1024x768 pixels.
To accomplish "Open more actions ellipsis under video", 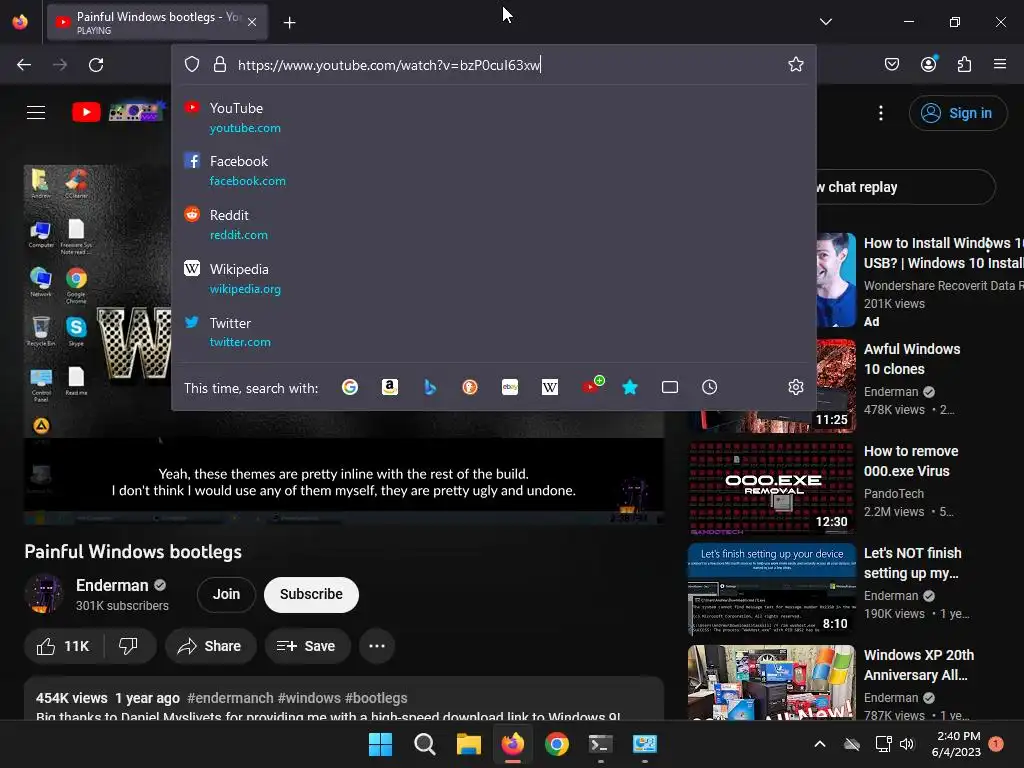I will (x=377, y=646).
